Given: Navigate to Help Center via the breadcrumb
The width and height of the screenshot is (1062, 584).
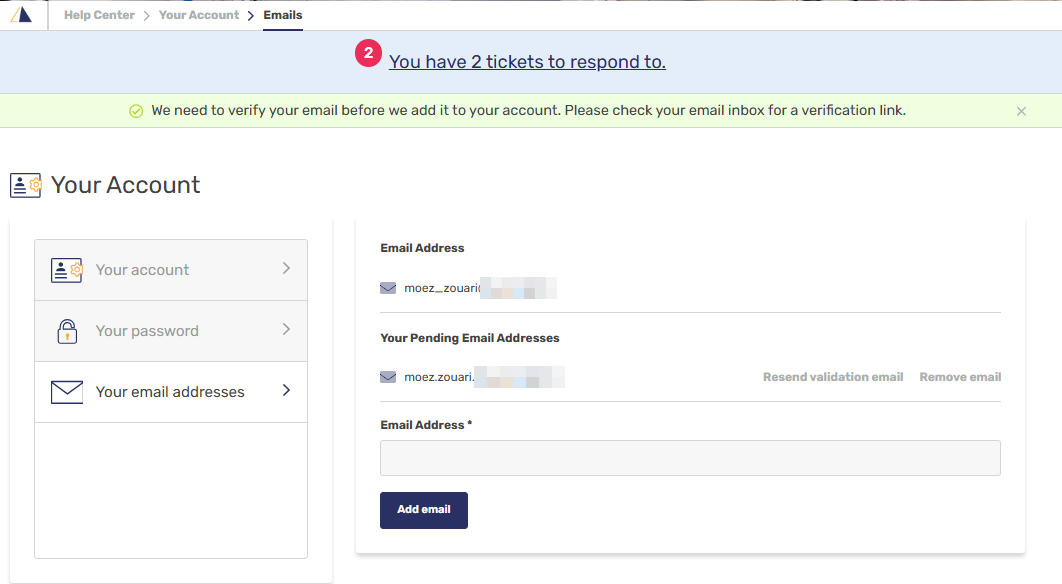Looking at the screenshot, I should (x=98, y=14).
